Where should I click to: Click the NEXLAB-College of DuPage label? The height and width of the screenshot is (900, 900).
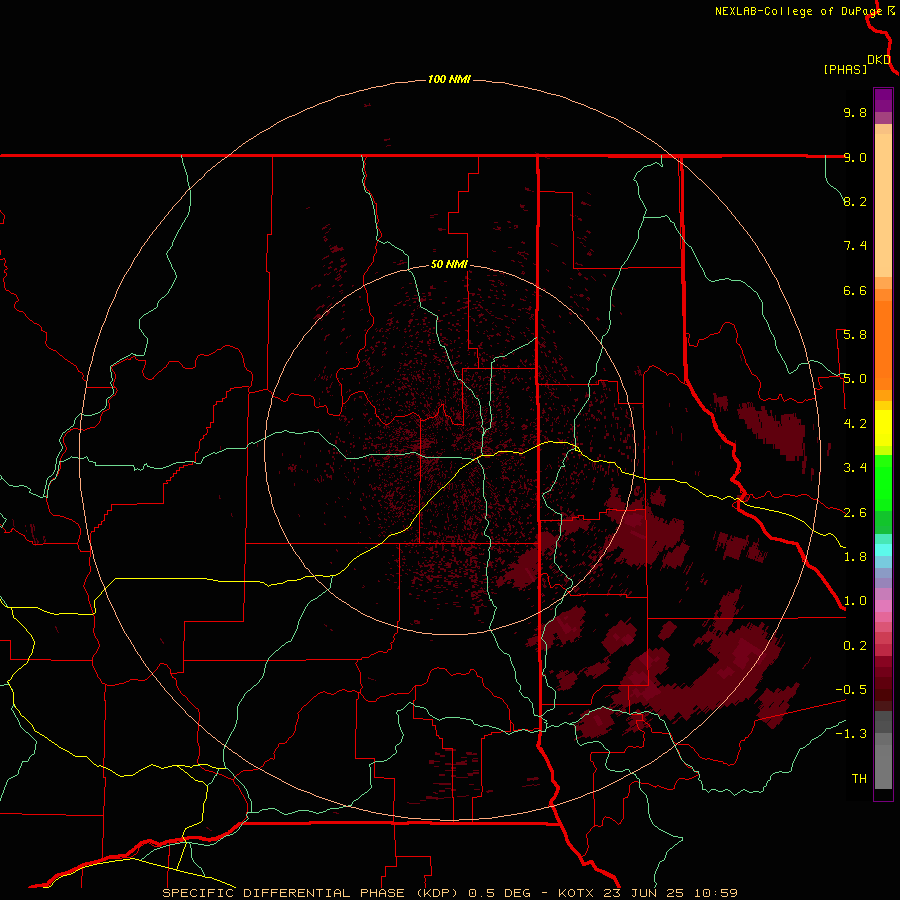799,11
